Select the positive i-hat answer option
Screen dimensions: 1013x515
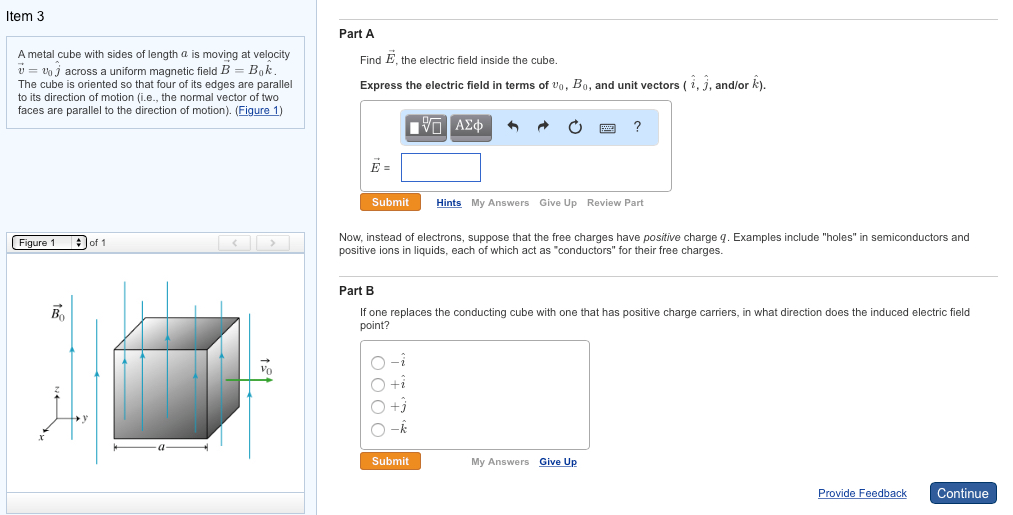tap(378, 385)
